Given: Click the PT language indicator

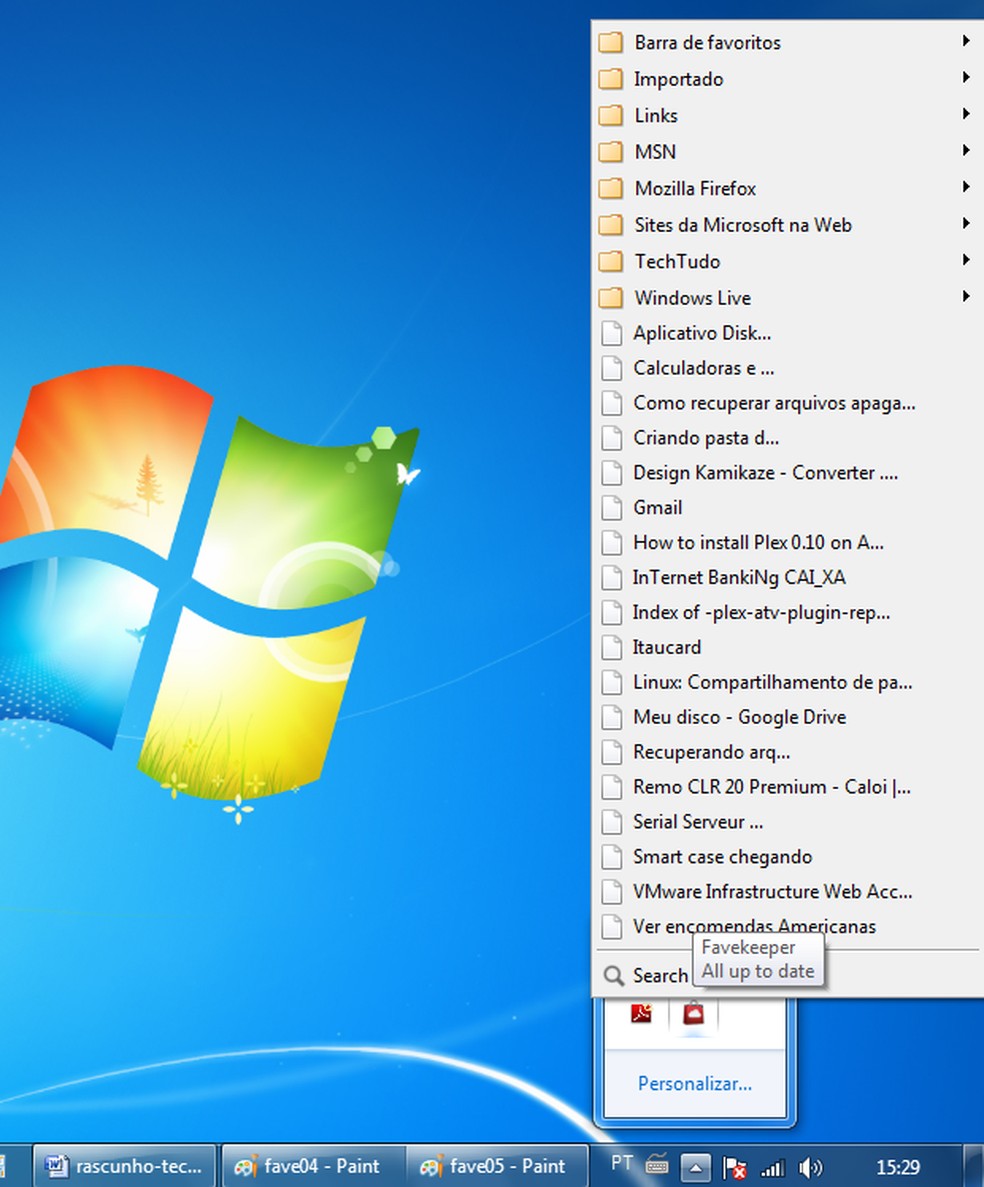Looking at the screenshot, I should (621, 1163).
